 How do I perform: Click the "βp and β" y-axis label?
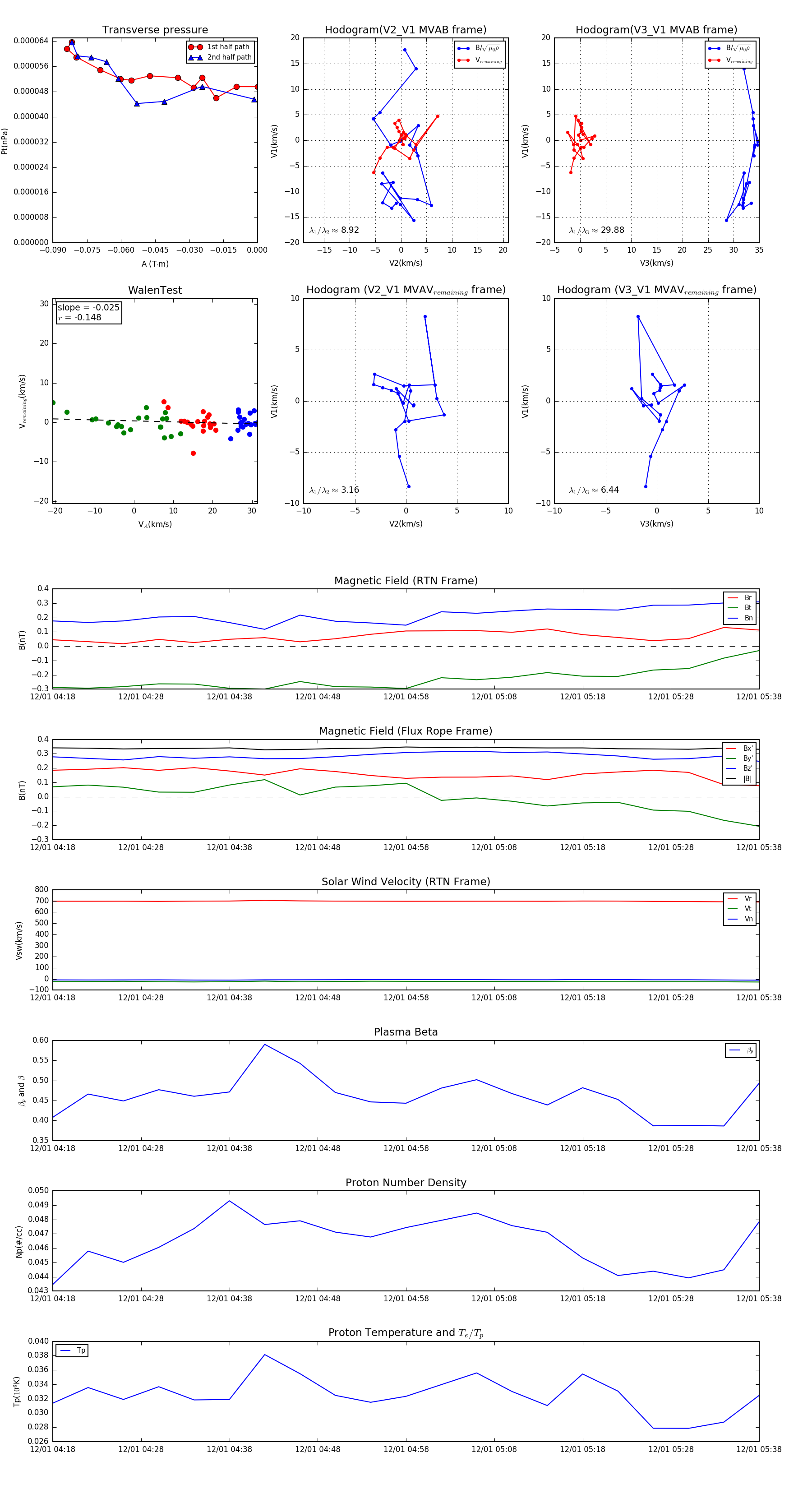coord(21,1090)
